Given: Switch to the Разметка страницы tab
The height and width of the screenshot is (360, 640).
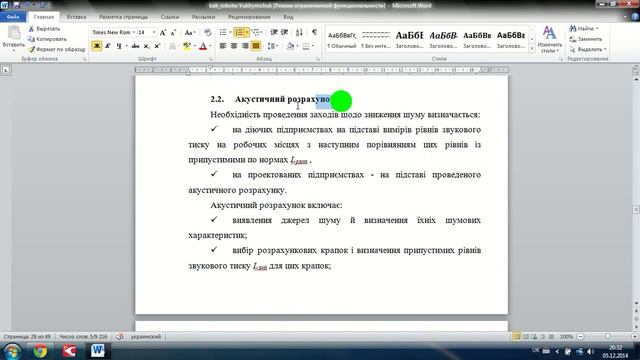Looking at the screenshot, I should click(123, 17).
